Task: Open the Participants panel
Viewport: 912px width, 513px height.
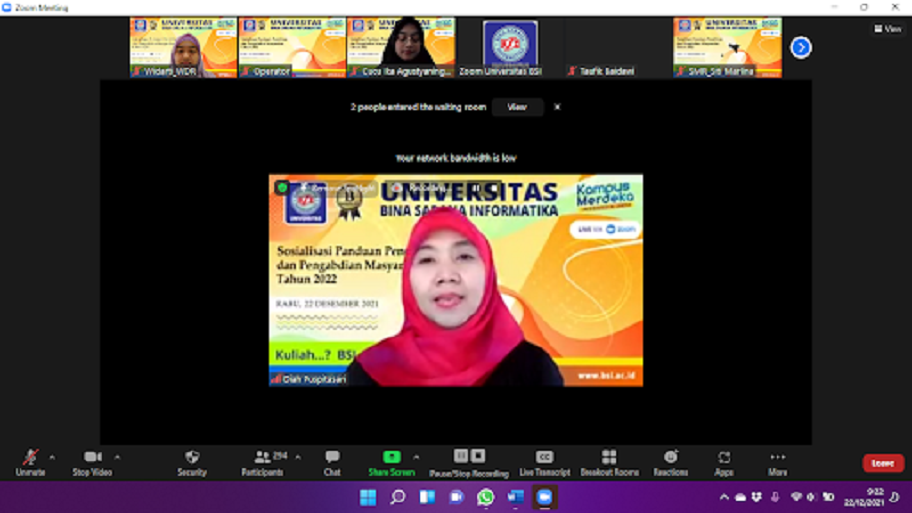Action: (x=263, y=463)
